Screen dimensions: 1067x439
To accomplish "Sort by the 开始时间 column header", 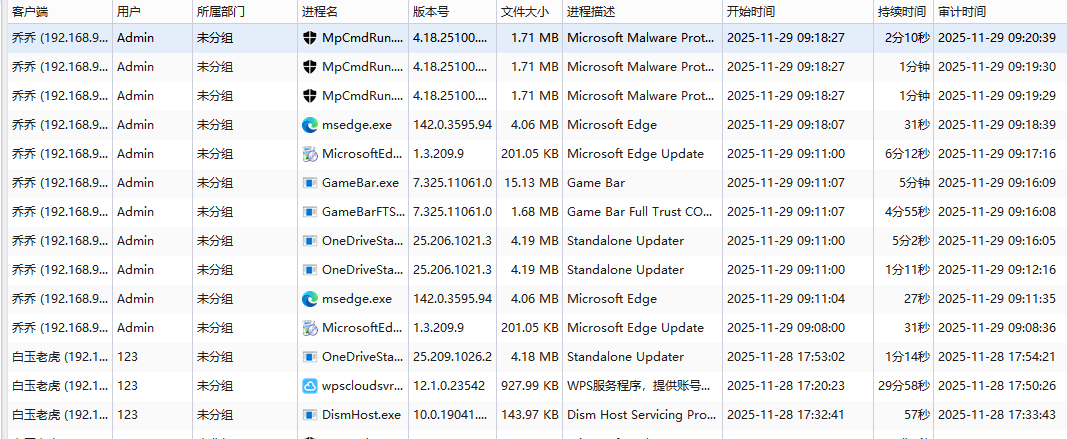I will [751, 12].
